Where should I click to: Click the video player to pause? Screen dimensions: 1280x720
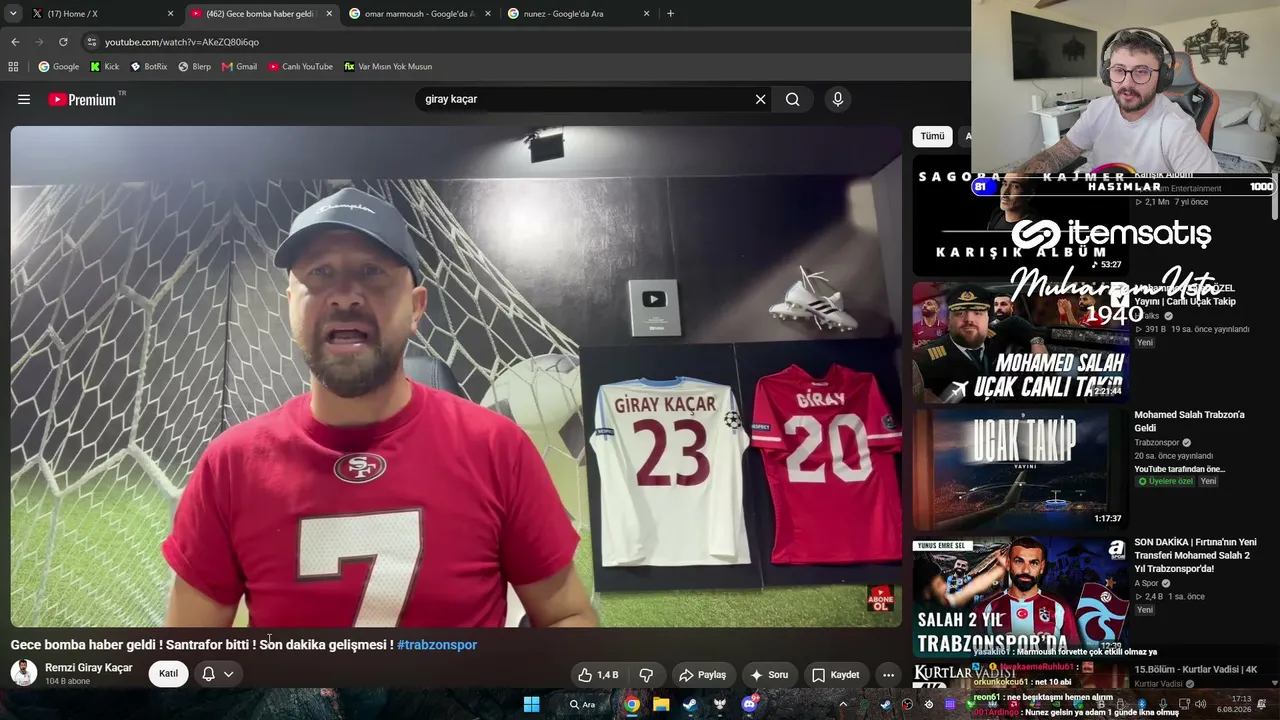point(456,376)
